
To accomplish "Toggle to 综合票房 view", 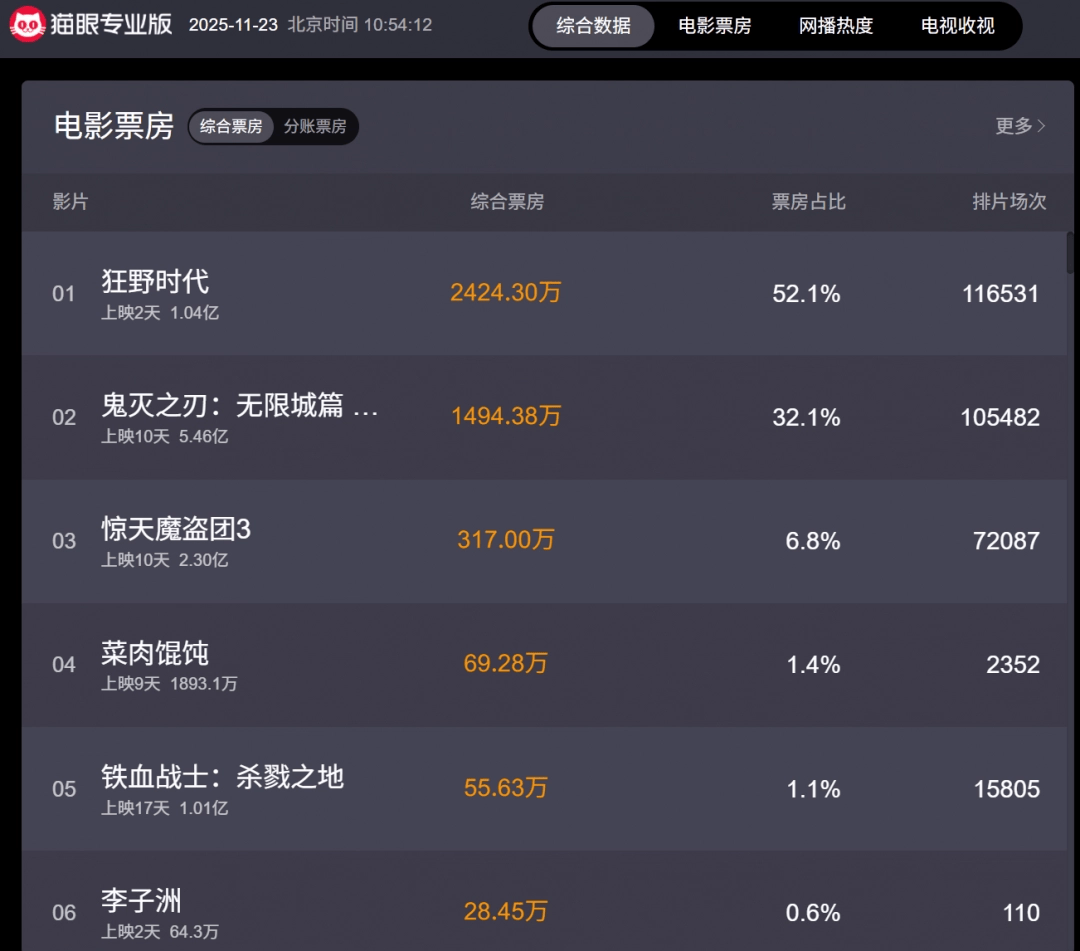I will pyautogui.click(x=231, y=127).
